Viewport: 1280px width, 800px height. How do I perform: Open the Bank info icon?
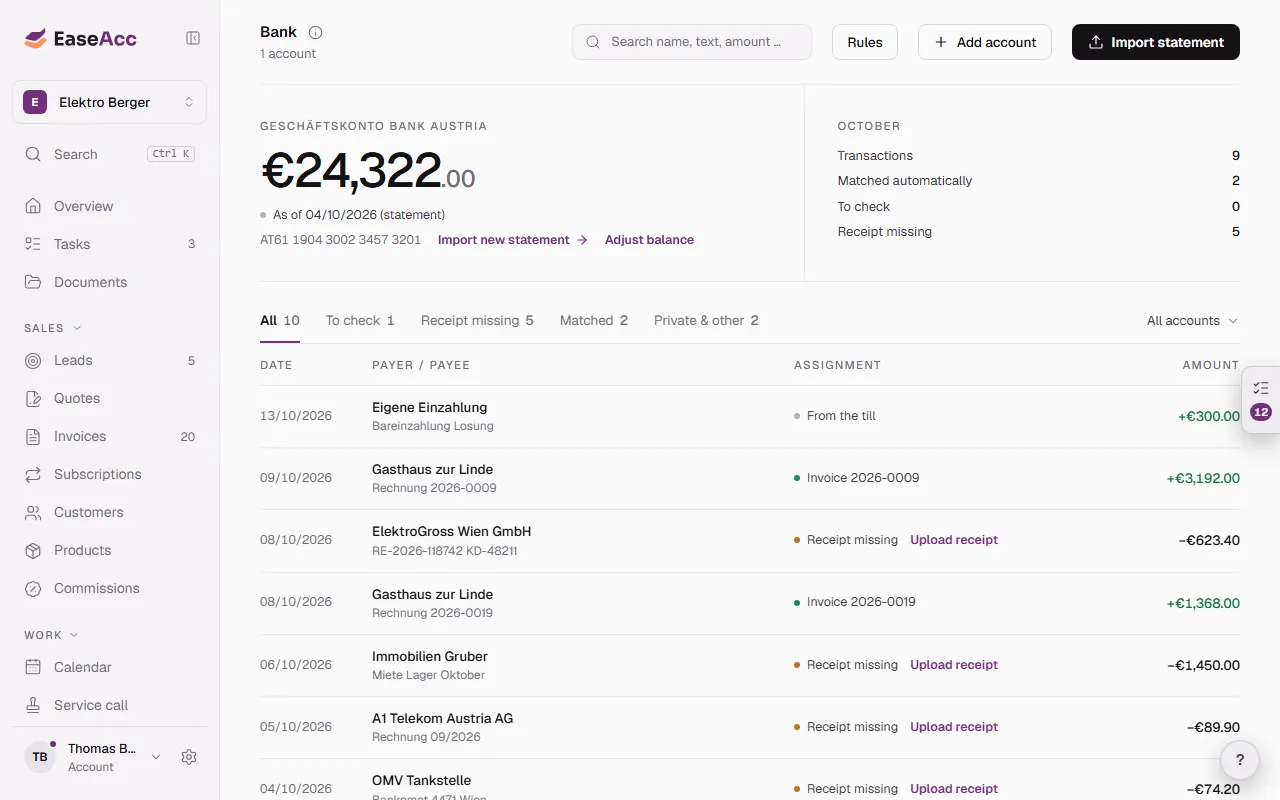(x=316, y=32)
